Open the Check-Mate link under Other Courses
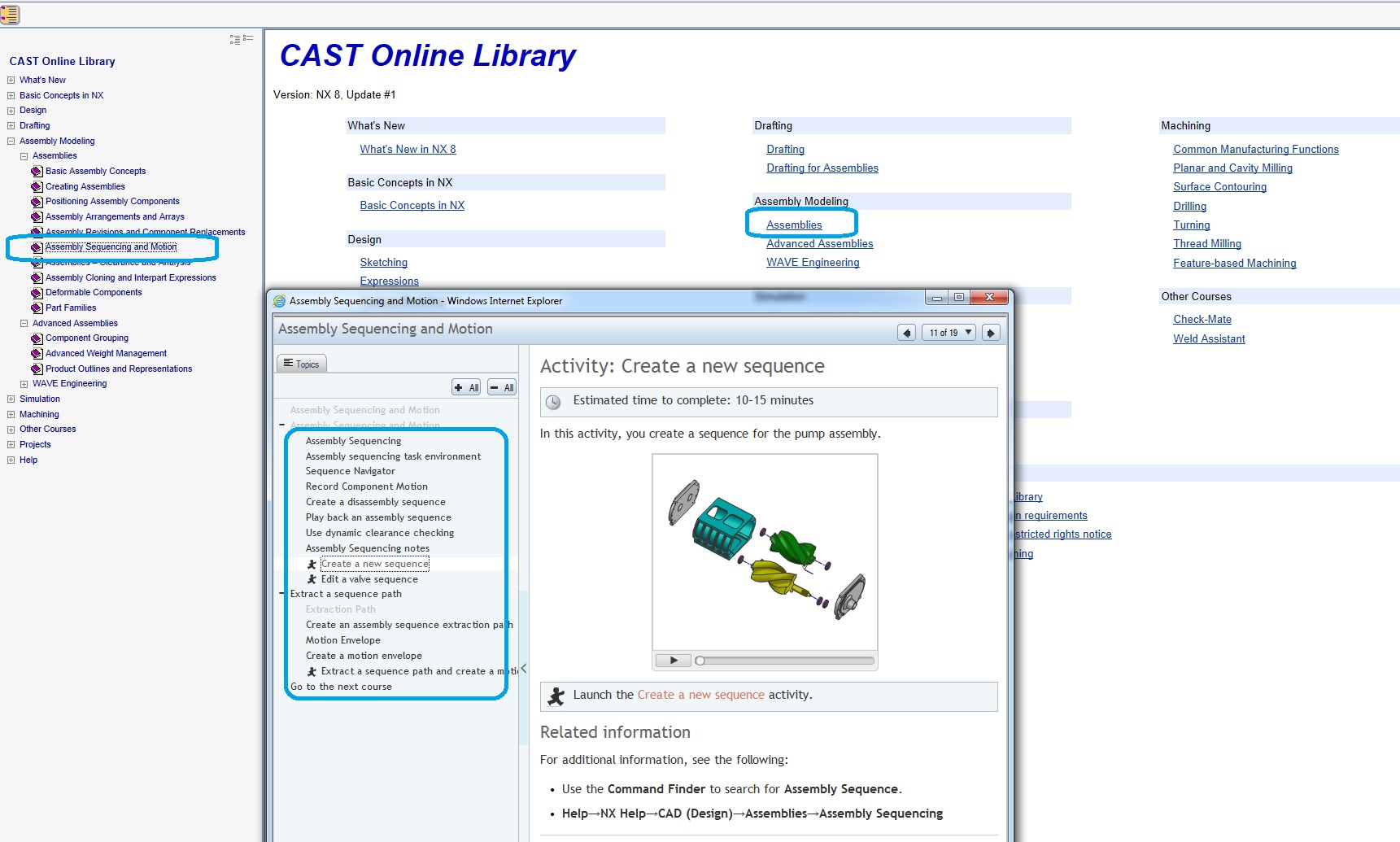Viewport: 1400px width, 842px height. 1202,320
